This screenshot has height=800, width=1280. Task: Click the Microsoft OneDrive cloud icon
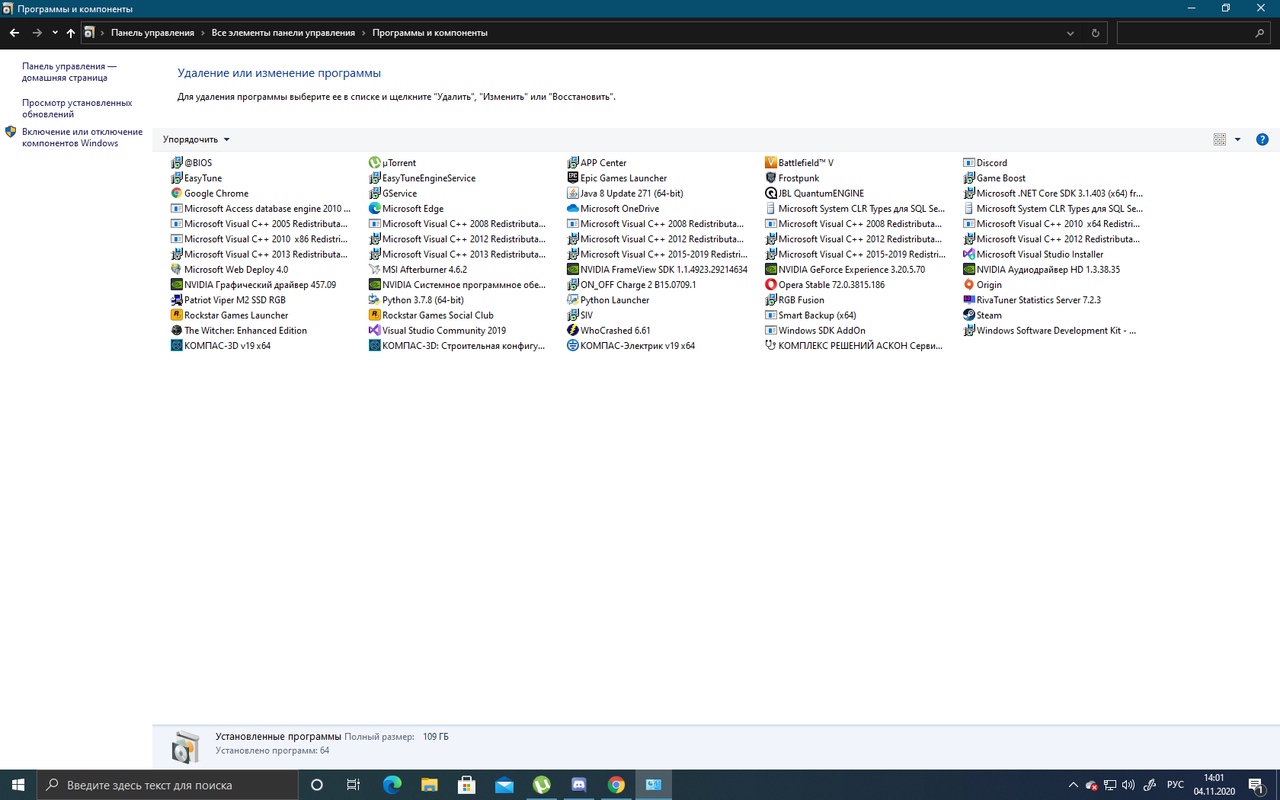click(x=573, y=209)
